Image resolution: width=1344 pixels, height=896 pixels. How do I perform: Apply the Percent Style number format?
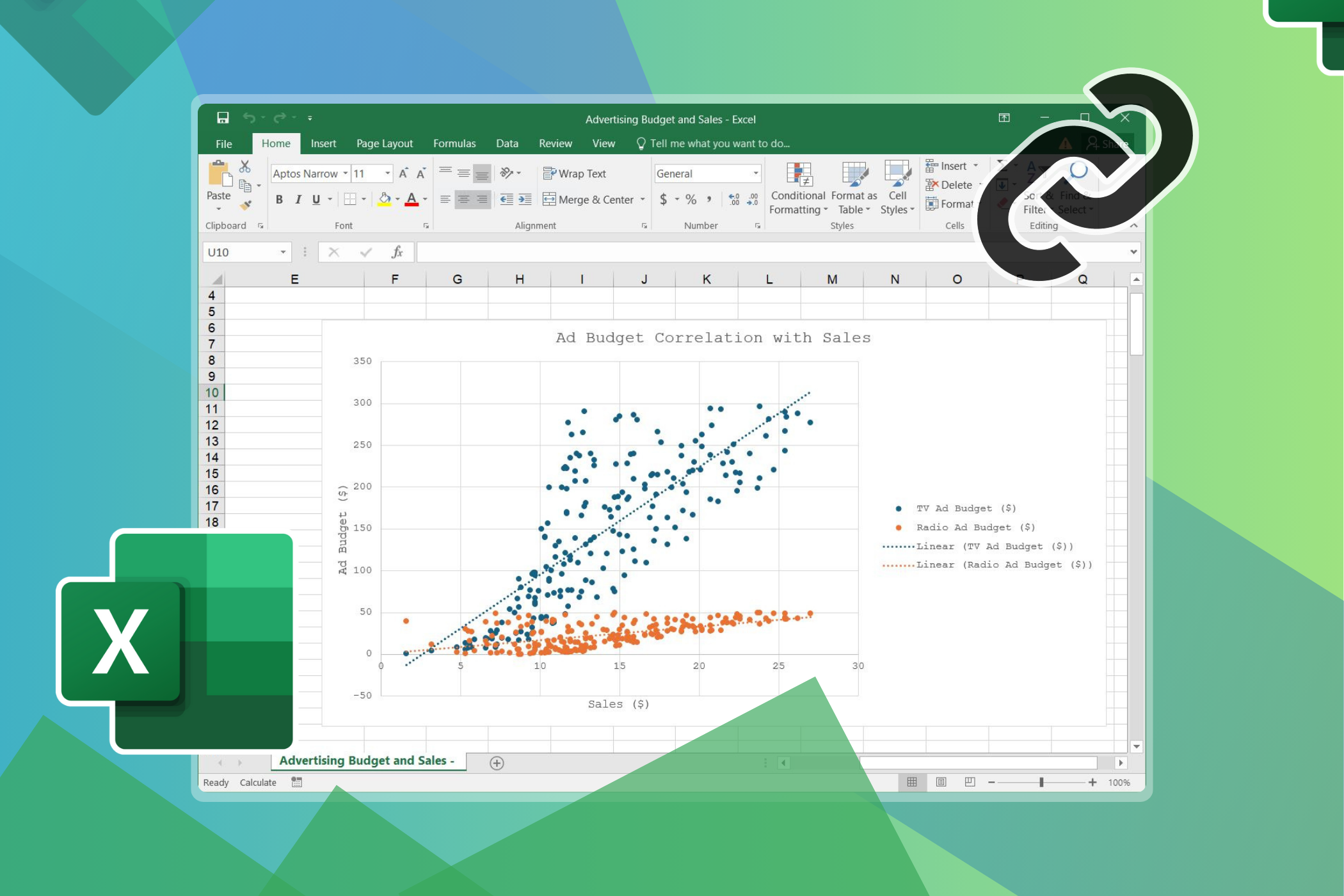coord(691,199)
